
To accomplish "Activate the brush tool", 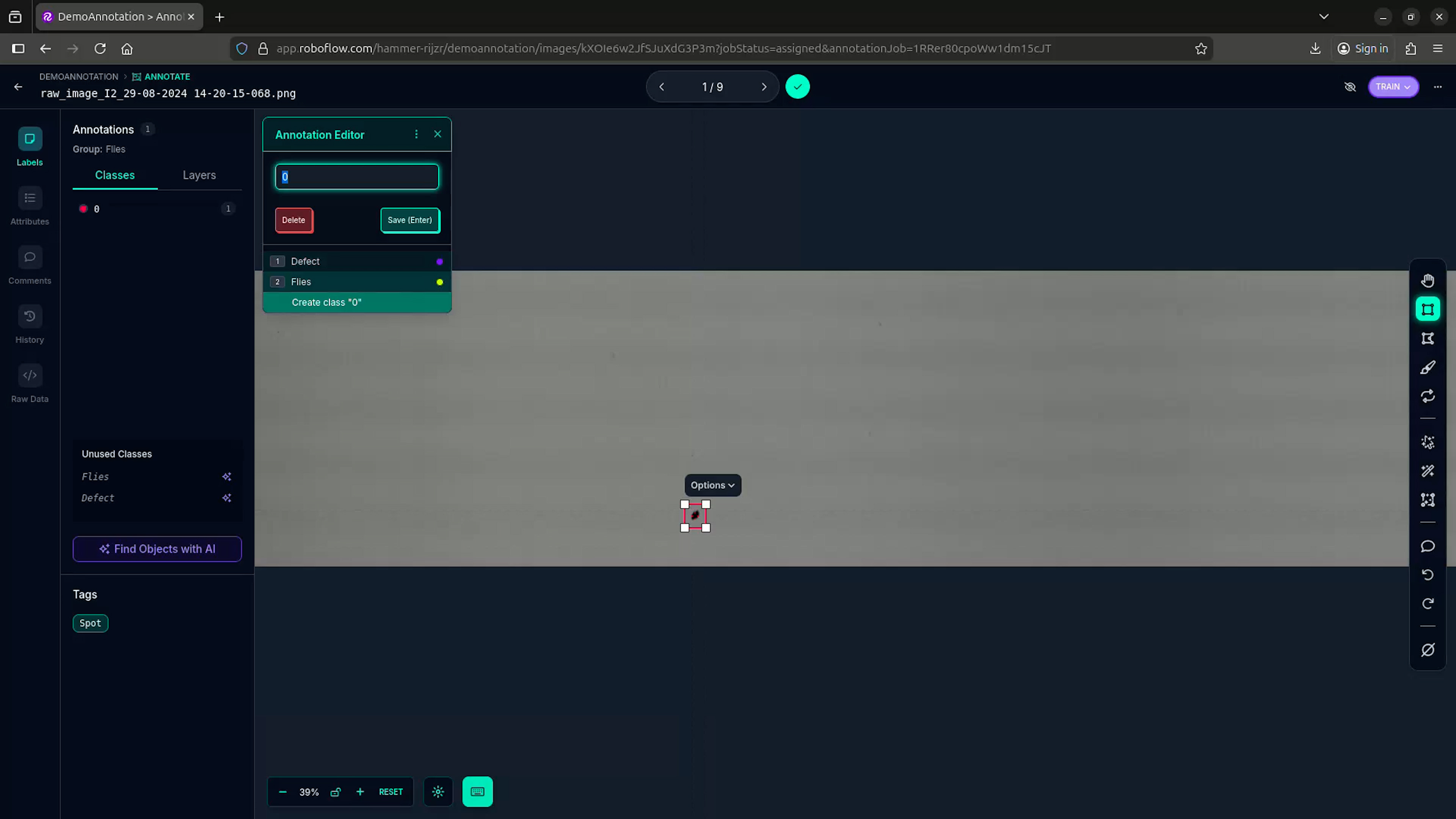I will point(1428,367).
